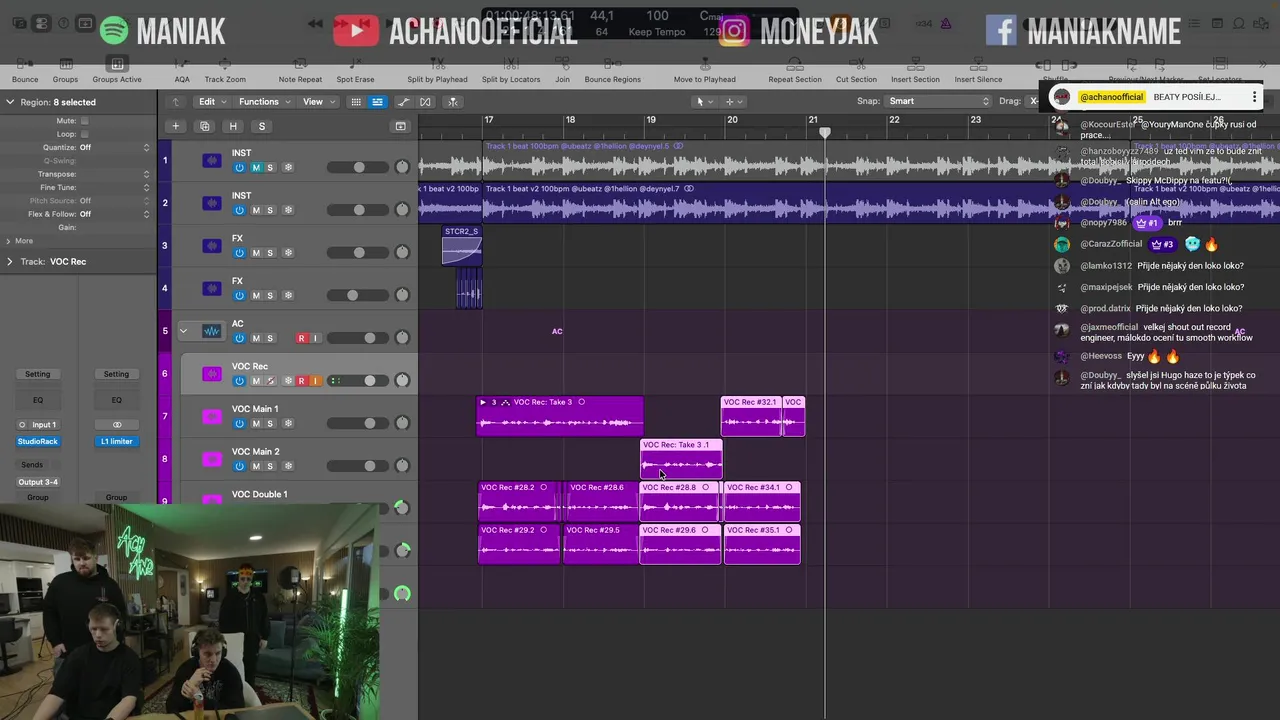Open the marquee secondary tool dropdown
1280x720 pixels.
pyautogui.click(x=733, y=101)
